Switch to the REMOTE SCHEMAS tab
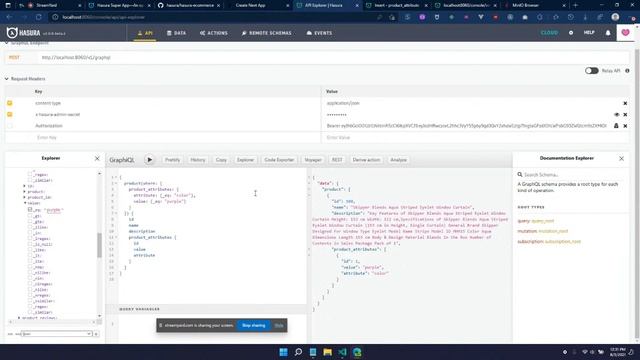640x360 pixels. coord(267,33)
